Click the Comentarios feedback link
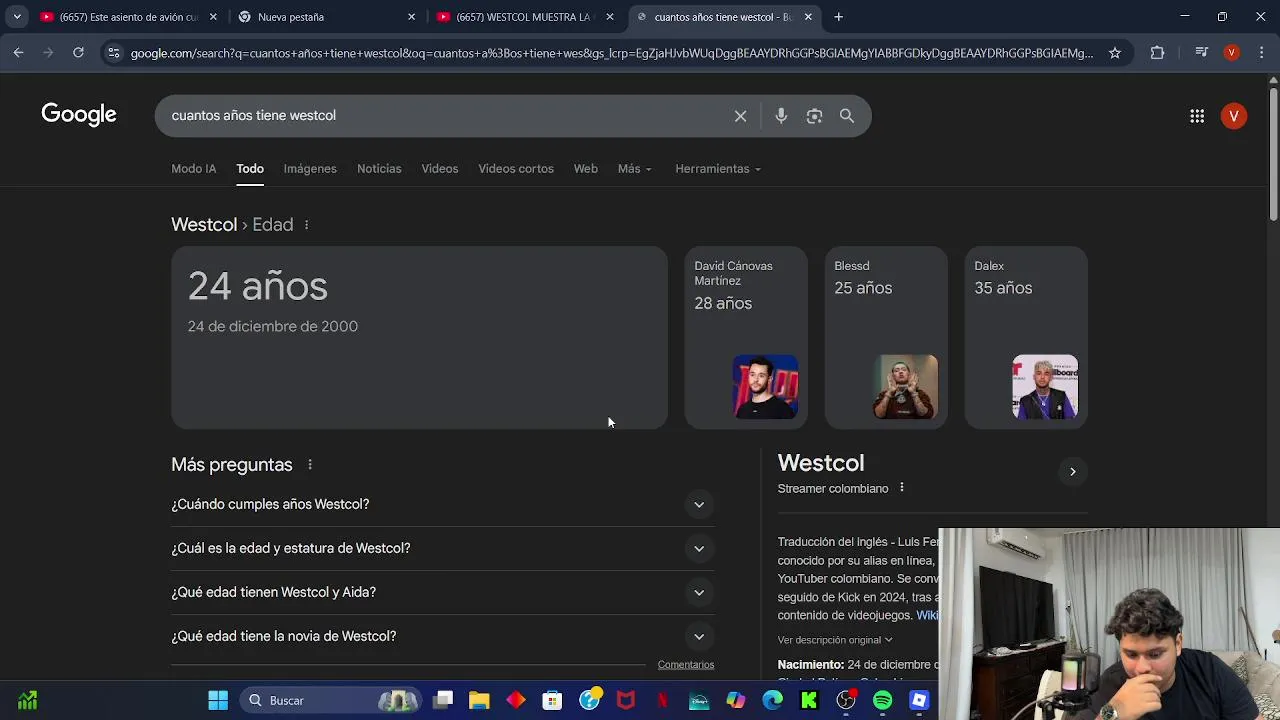The height and width of the screenshot is (720, 1280). click(x=686, y=665)
